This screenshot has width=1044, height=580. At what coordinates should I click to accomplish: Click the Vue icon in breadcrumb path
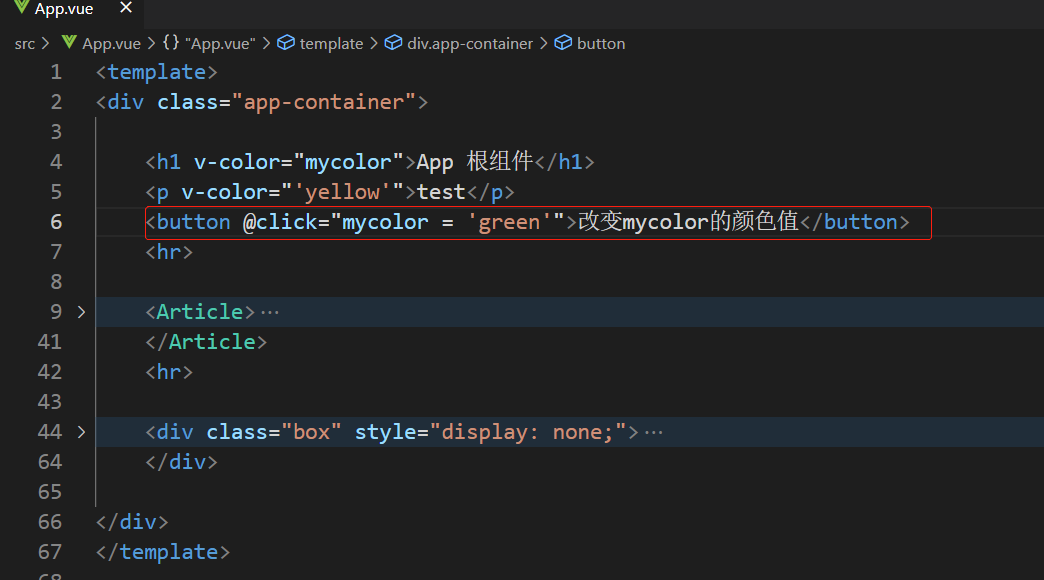coord(69,43)
